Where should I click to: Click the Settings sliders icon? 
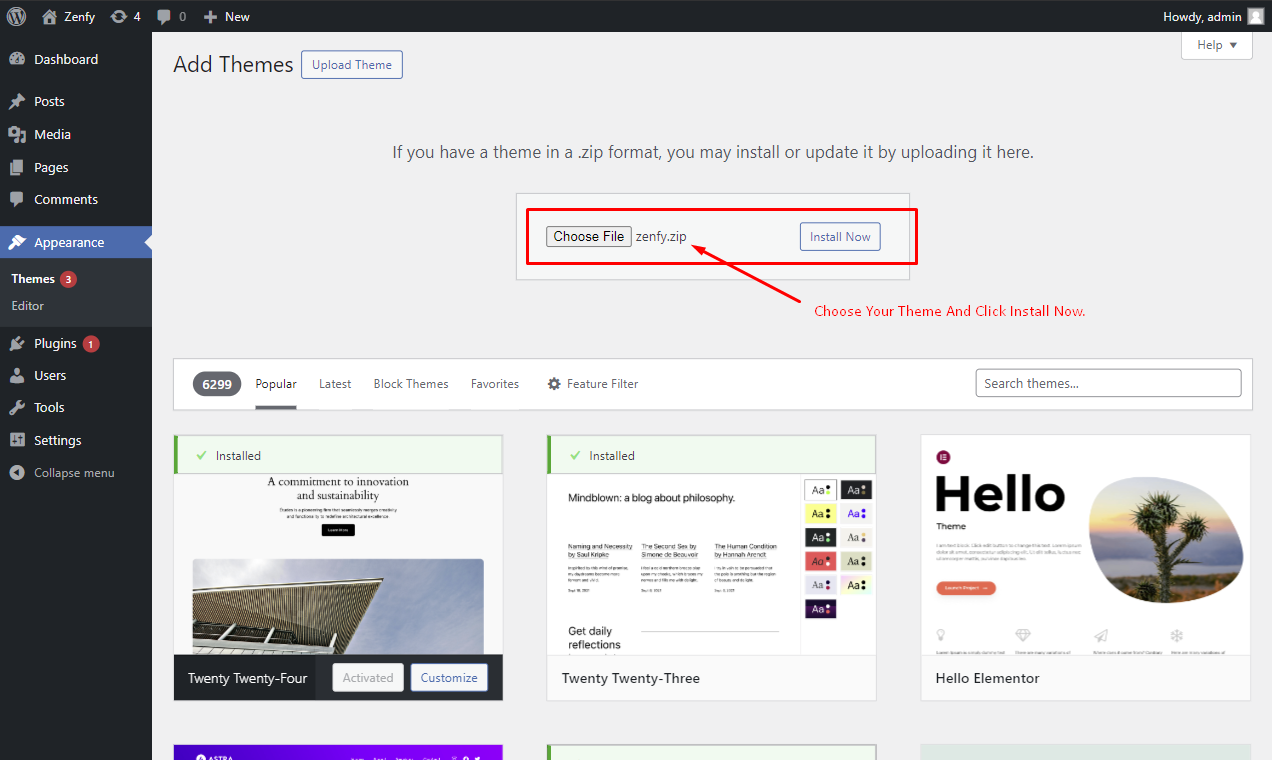(17, 440)
